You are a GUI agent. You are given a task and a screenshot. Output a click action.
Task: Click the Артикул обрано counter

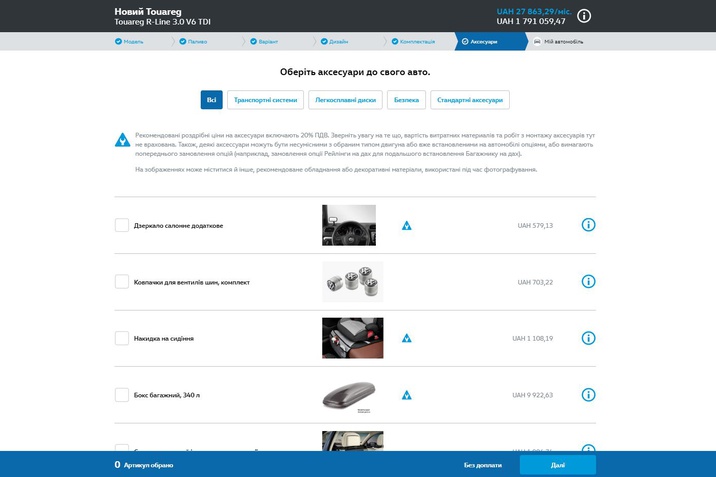click(x=144, y=465)
